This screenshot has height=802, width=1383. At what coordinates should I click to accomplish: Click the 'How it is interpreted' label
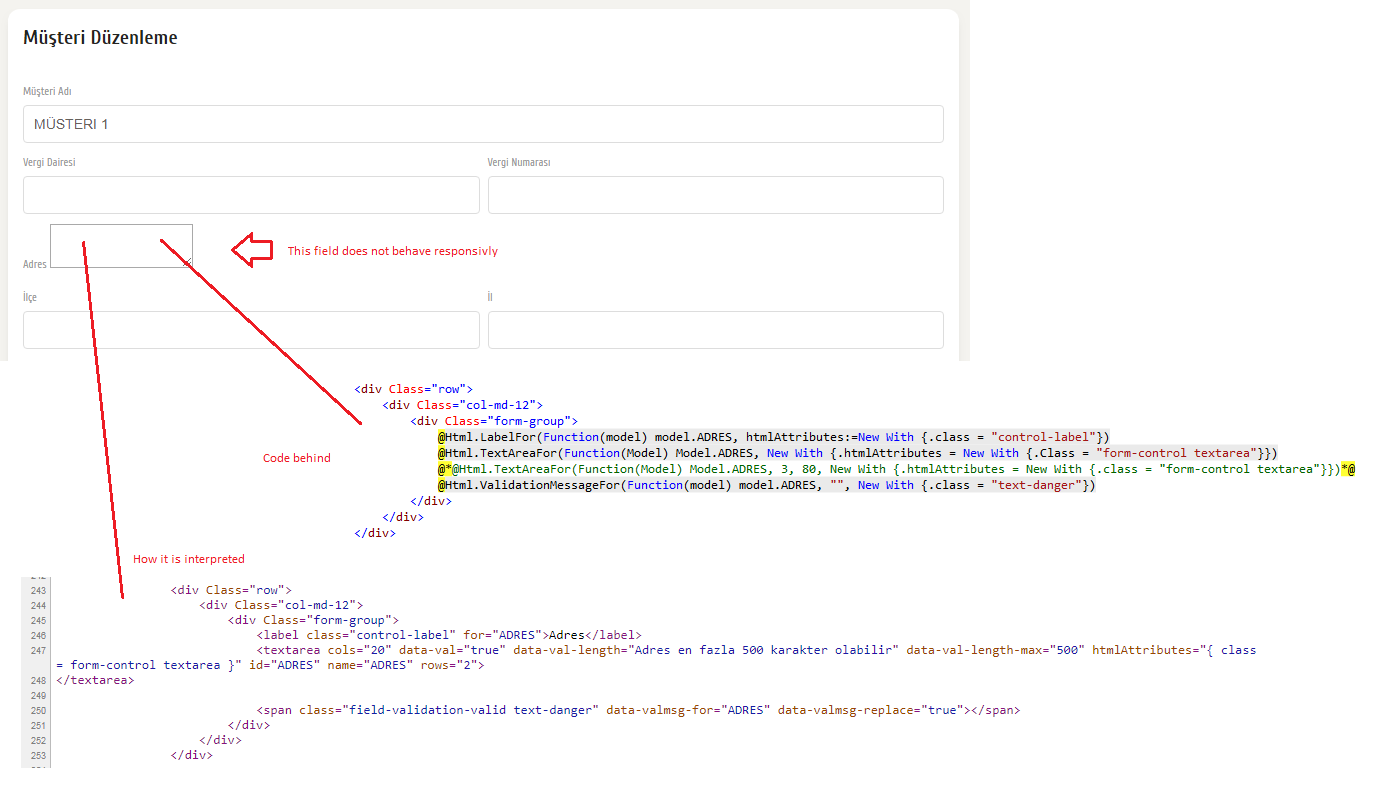(188, 559)
